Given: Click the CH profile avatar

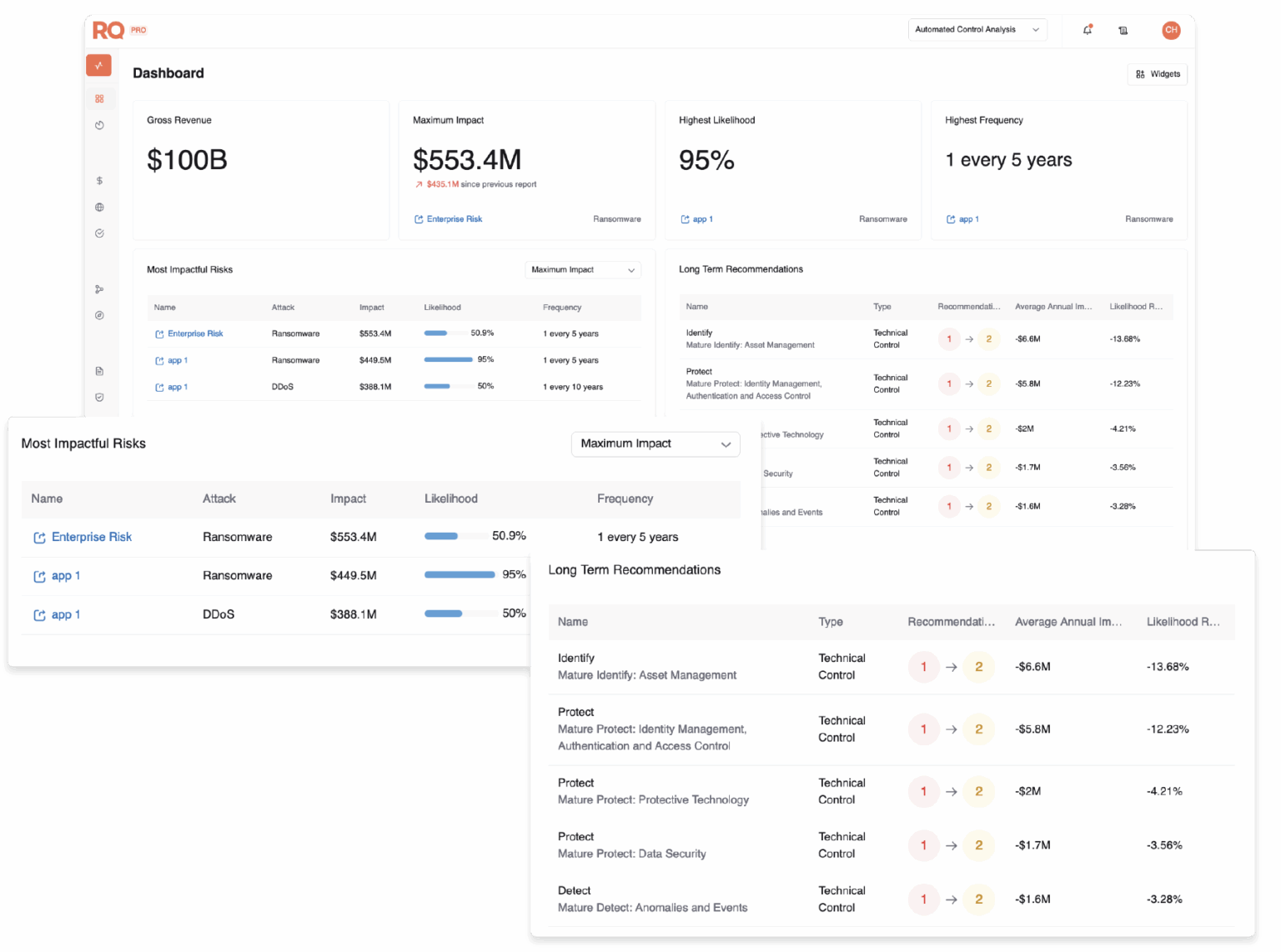Looking at the screenshot, I should 1171,29.
